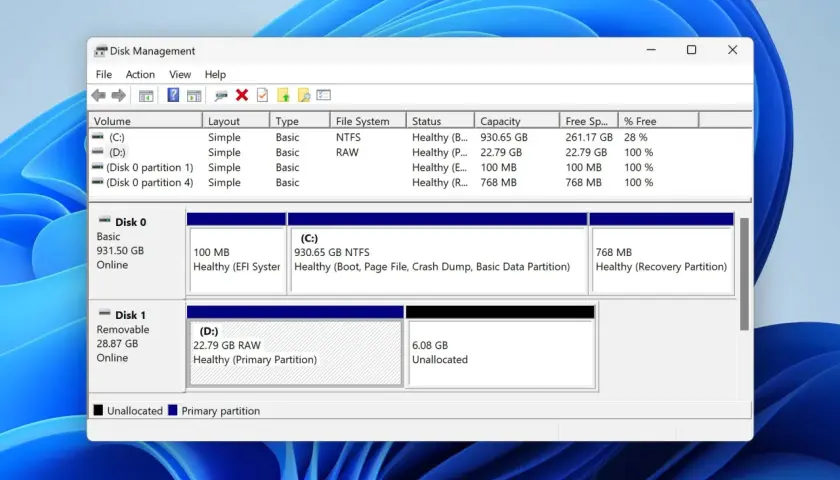Click the Healthy (P... status cell for D:
This screenshot has width=840, height=480.
pos(439,152)
